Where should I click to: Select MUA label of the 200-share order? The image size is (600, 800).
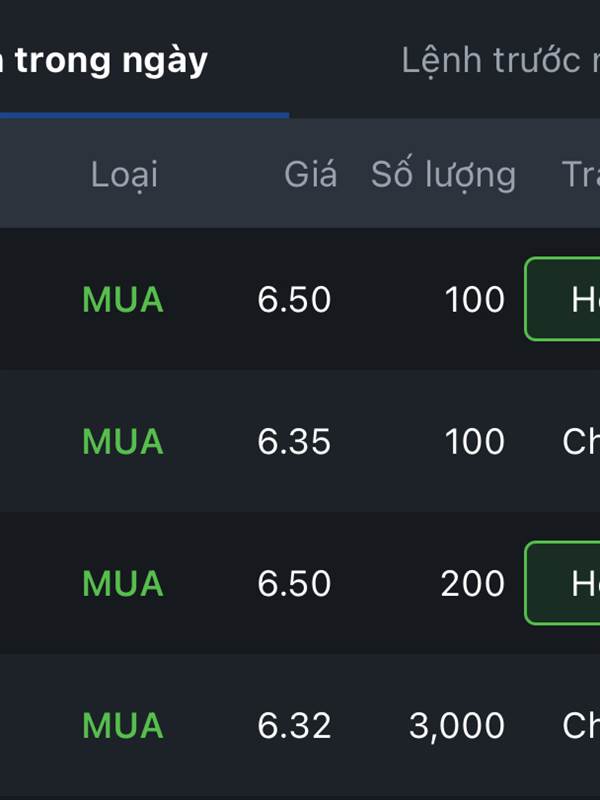(123, 583)
